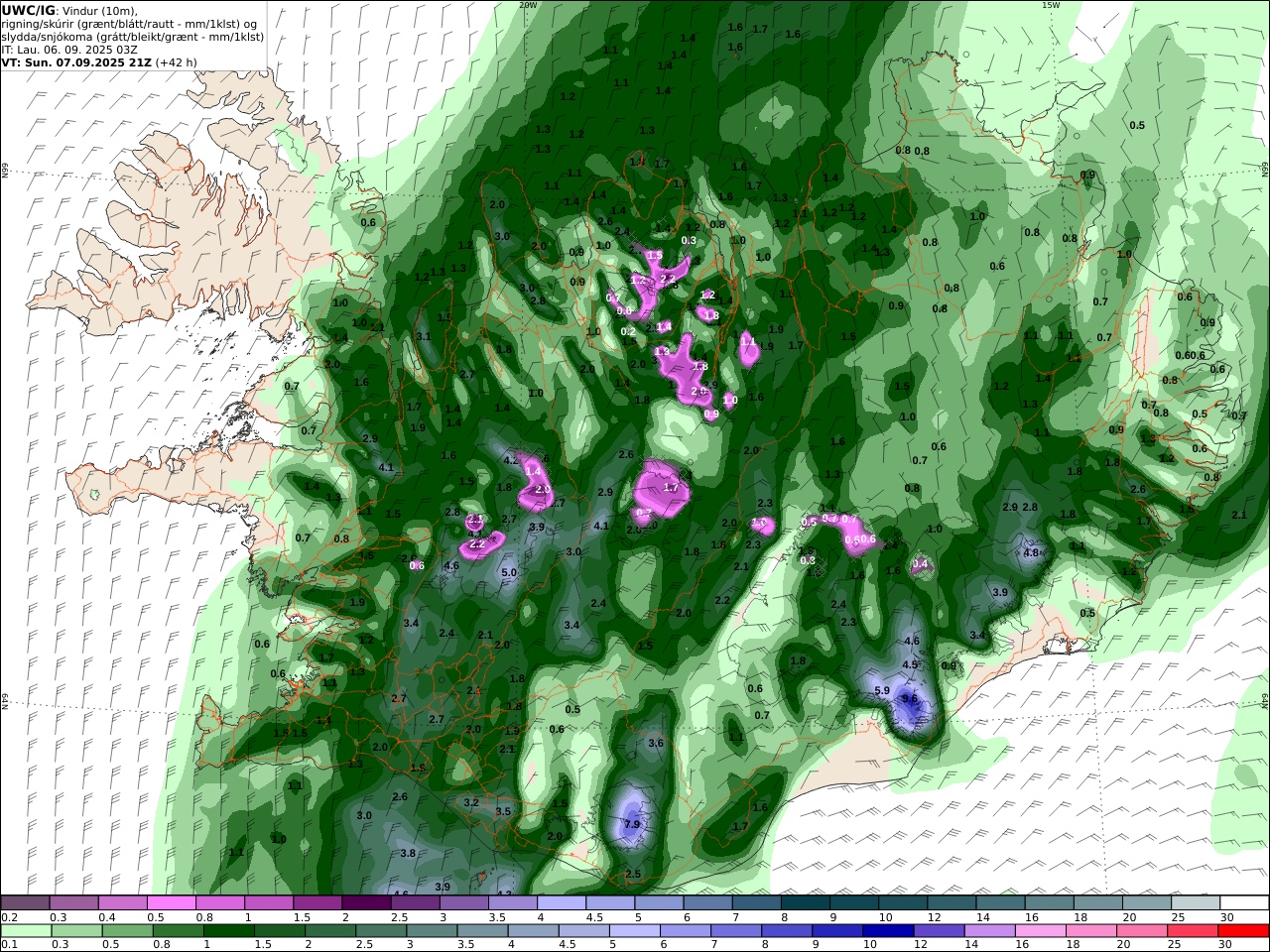The image size is (1270, 952).
Task: Select the white 30 swatch, top legend row
Action: click(x=1244, y=903)
